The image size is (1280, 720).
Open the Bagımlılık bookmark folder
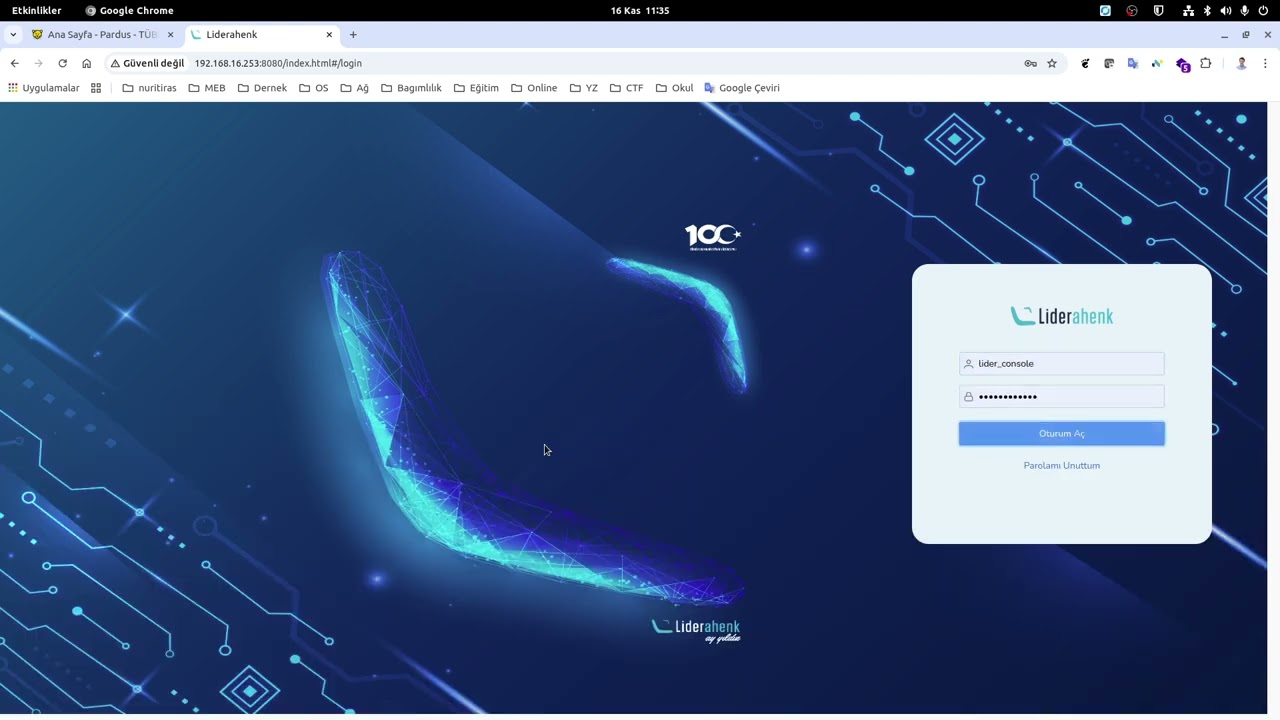(411, 88)
